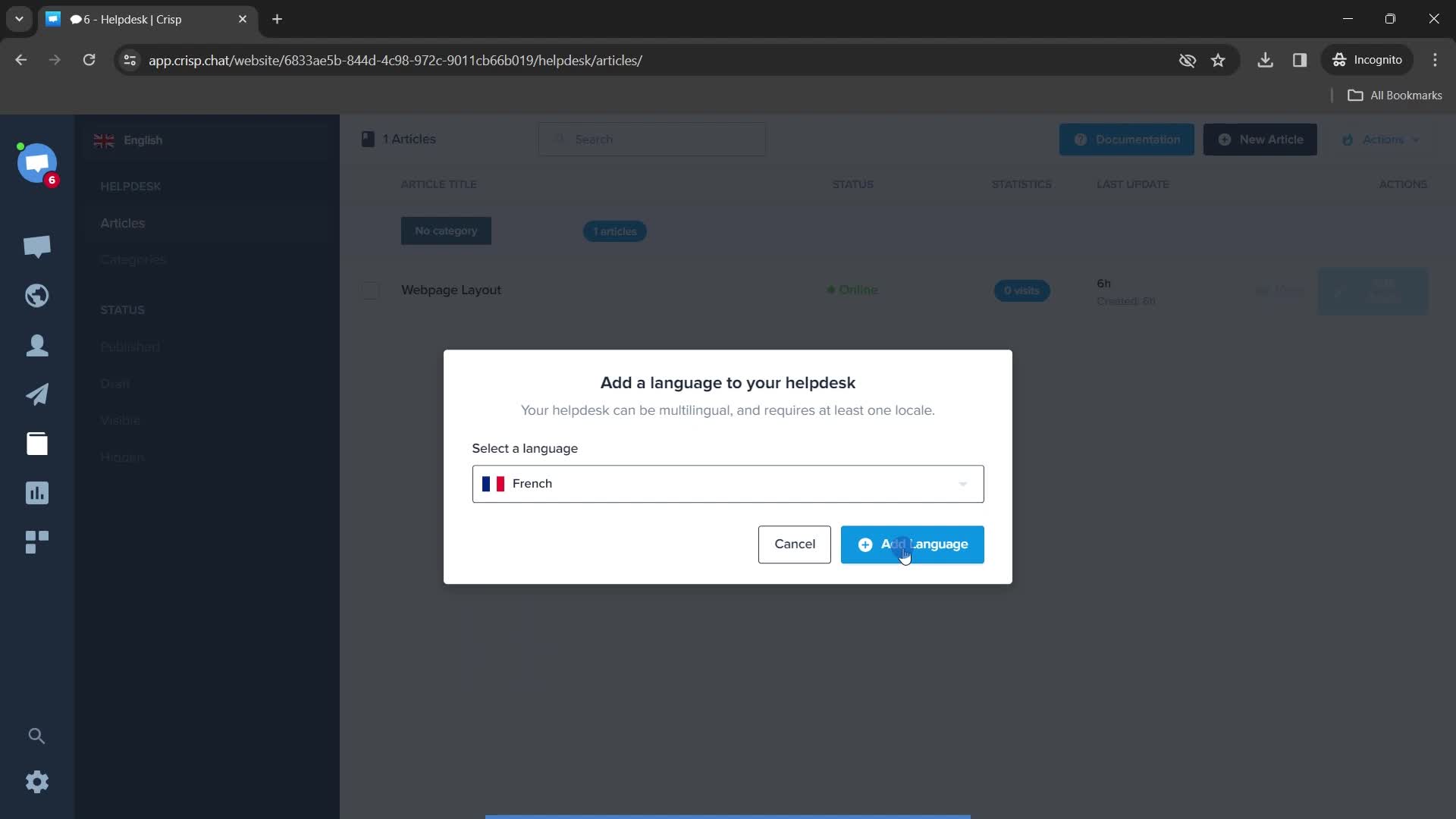
Task: Search articles input field
Action: click(656, 139)
